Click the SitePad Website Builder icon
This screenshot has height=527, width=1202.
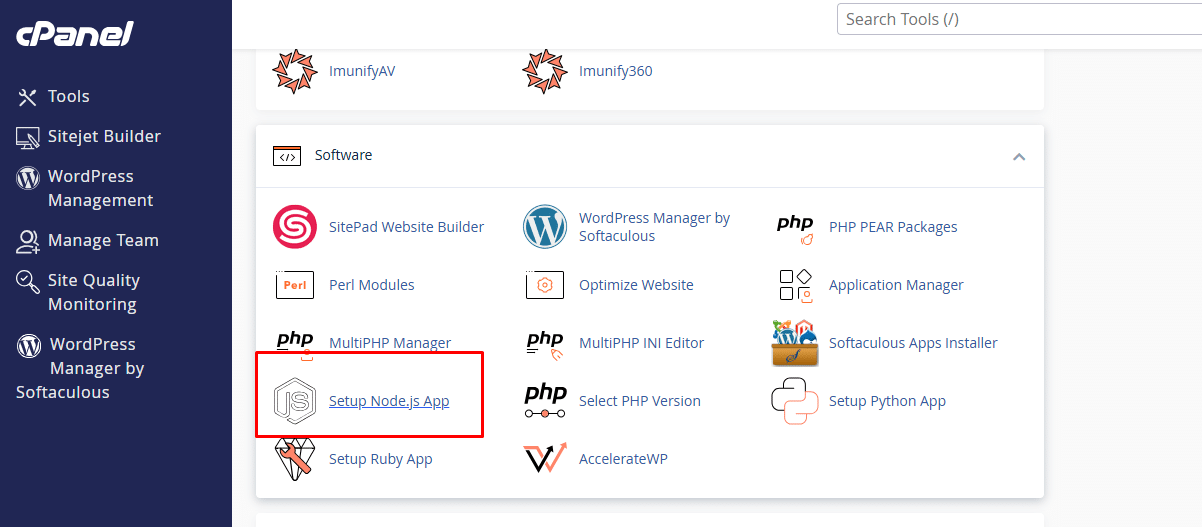click(x=294, y=227)
